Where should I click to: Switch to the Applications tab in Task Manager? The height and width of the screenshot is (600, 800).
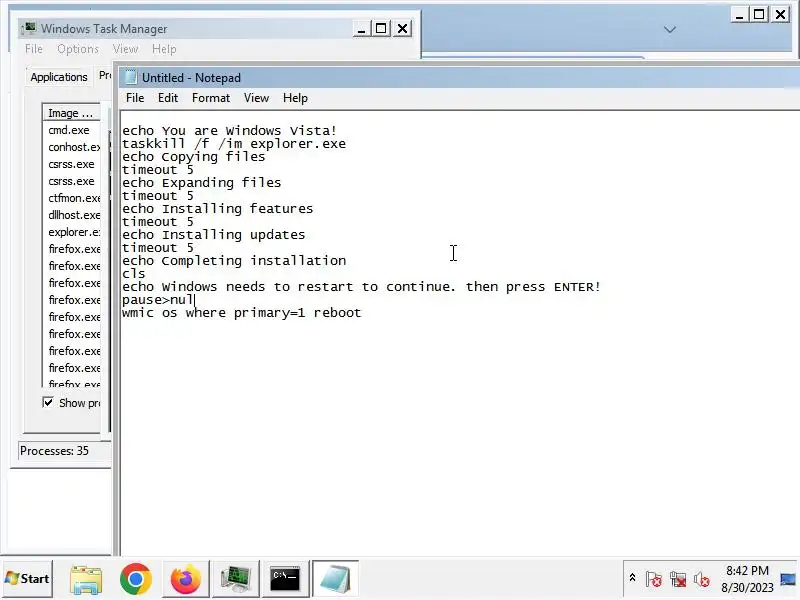pyautogui.click(x=59, y=77)
